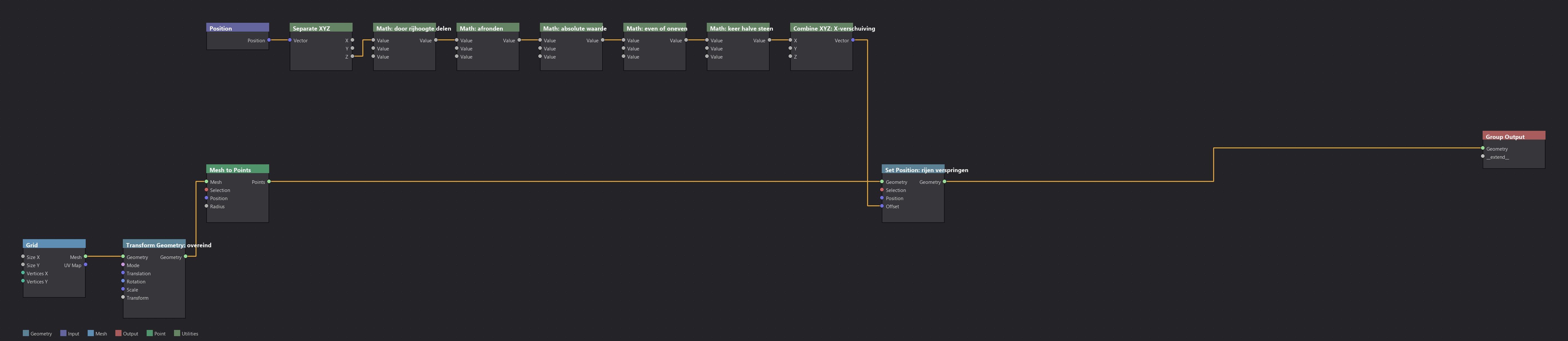Click the Value output socket of "Math: afronden"
Screen dimensions: 1568x341
[519, 40]
